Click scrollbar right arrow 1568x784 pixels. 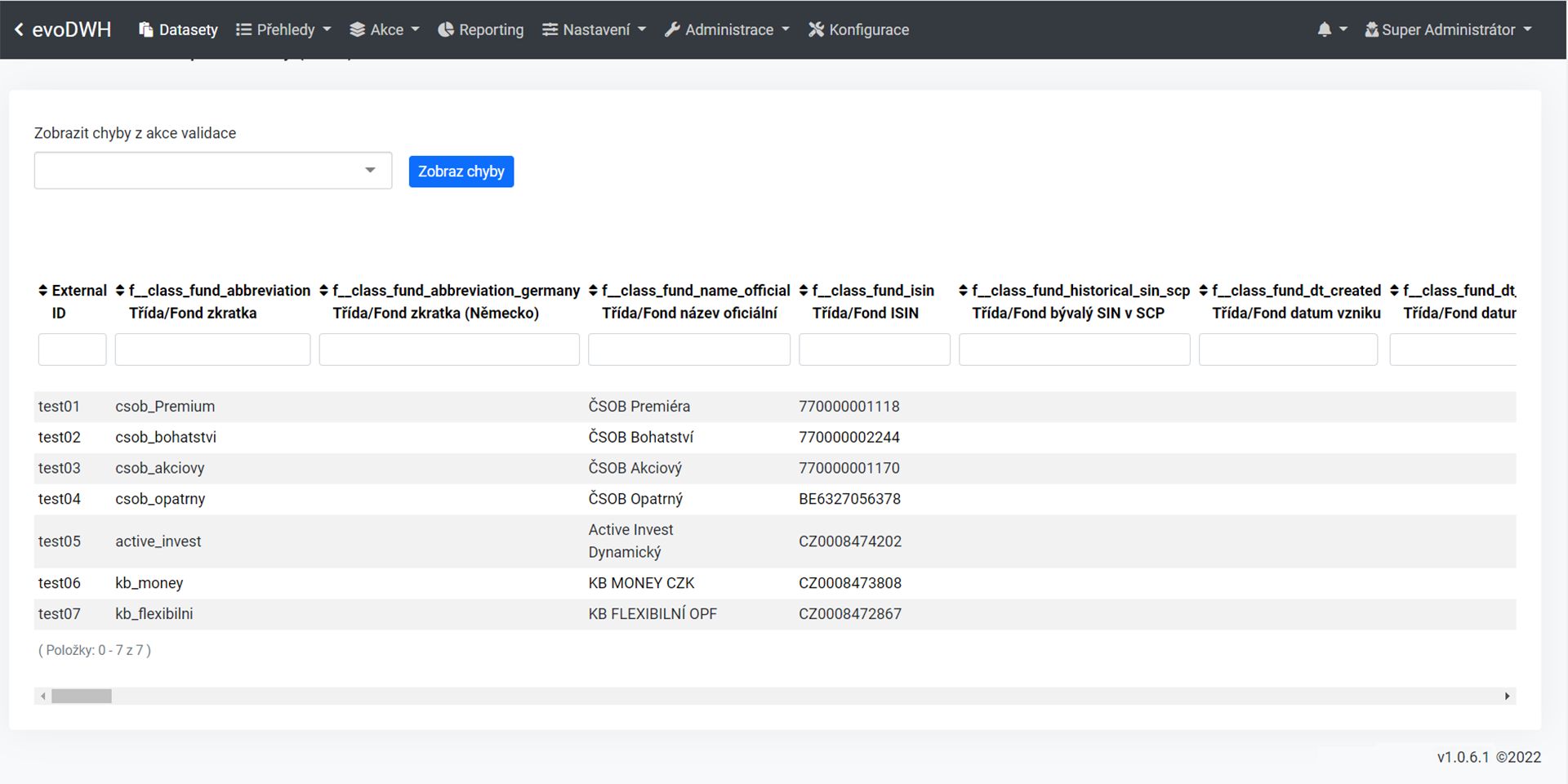[x=1507, y=696]
